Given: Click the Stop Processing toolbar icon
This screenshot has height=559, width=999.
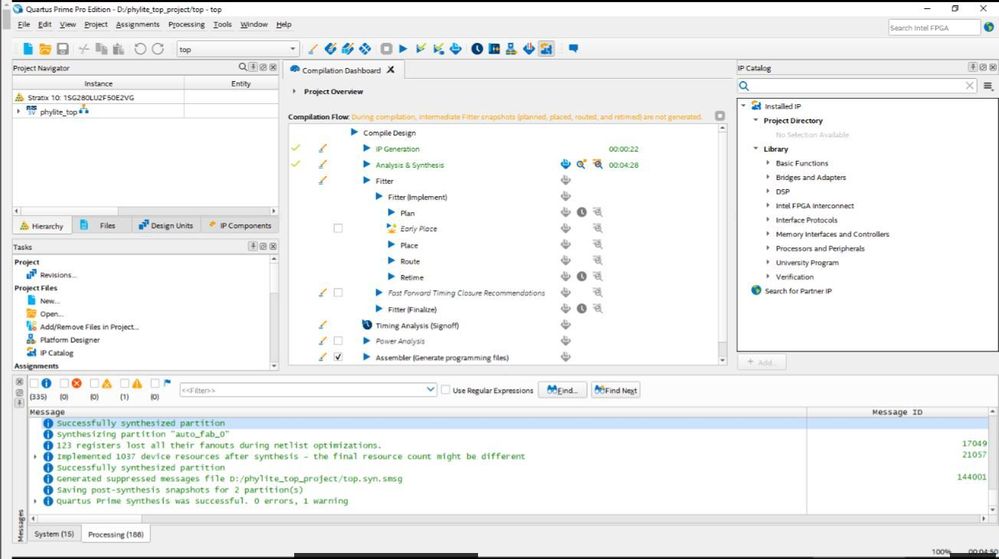Looking at the screenshot, I should (385, 48).
